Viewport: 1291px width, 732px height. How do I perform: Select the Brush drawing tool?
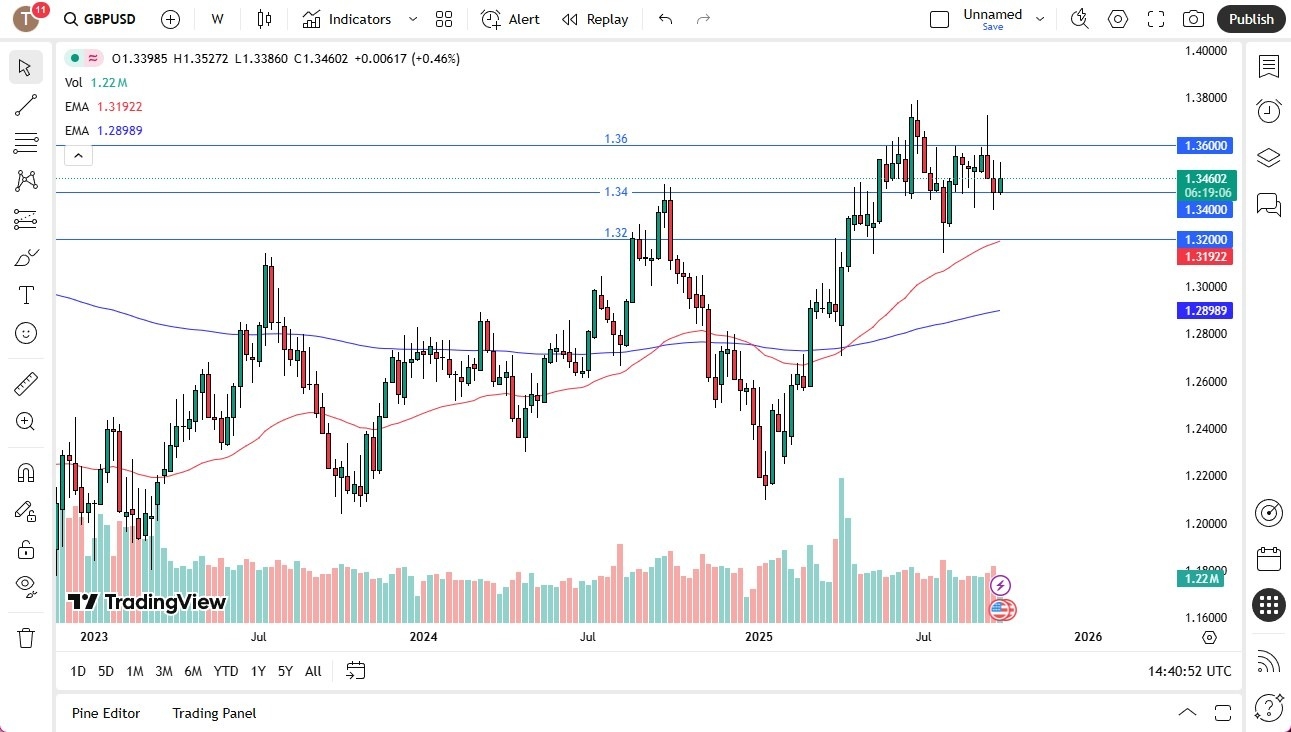(x=26, y=256)
